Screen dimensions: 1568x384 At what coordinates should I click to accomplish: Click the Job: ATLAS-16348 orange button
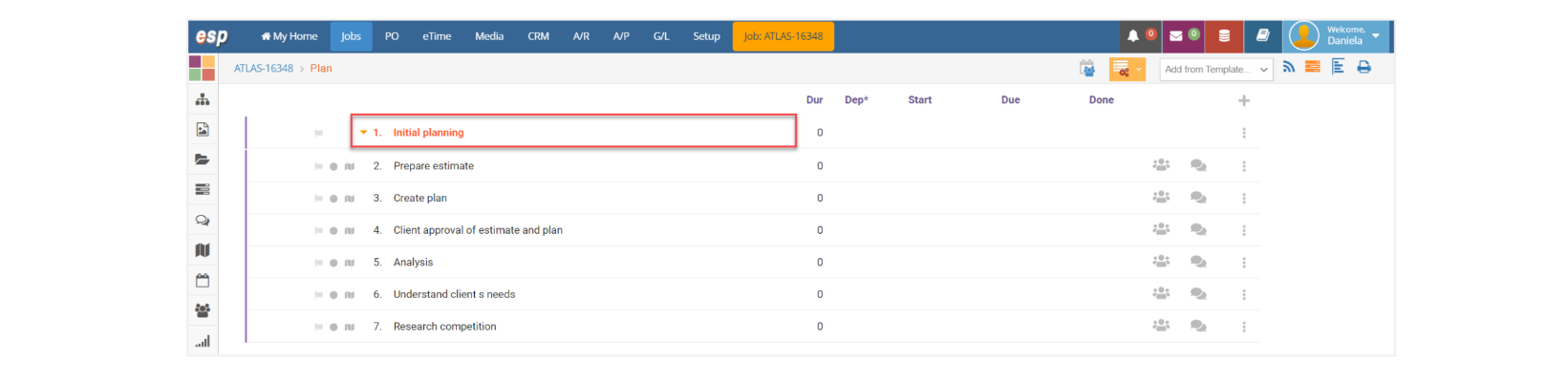pos(784,36)
